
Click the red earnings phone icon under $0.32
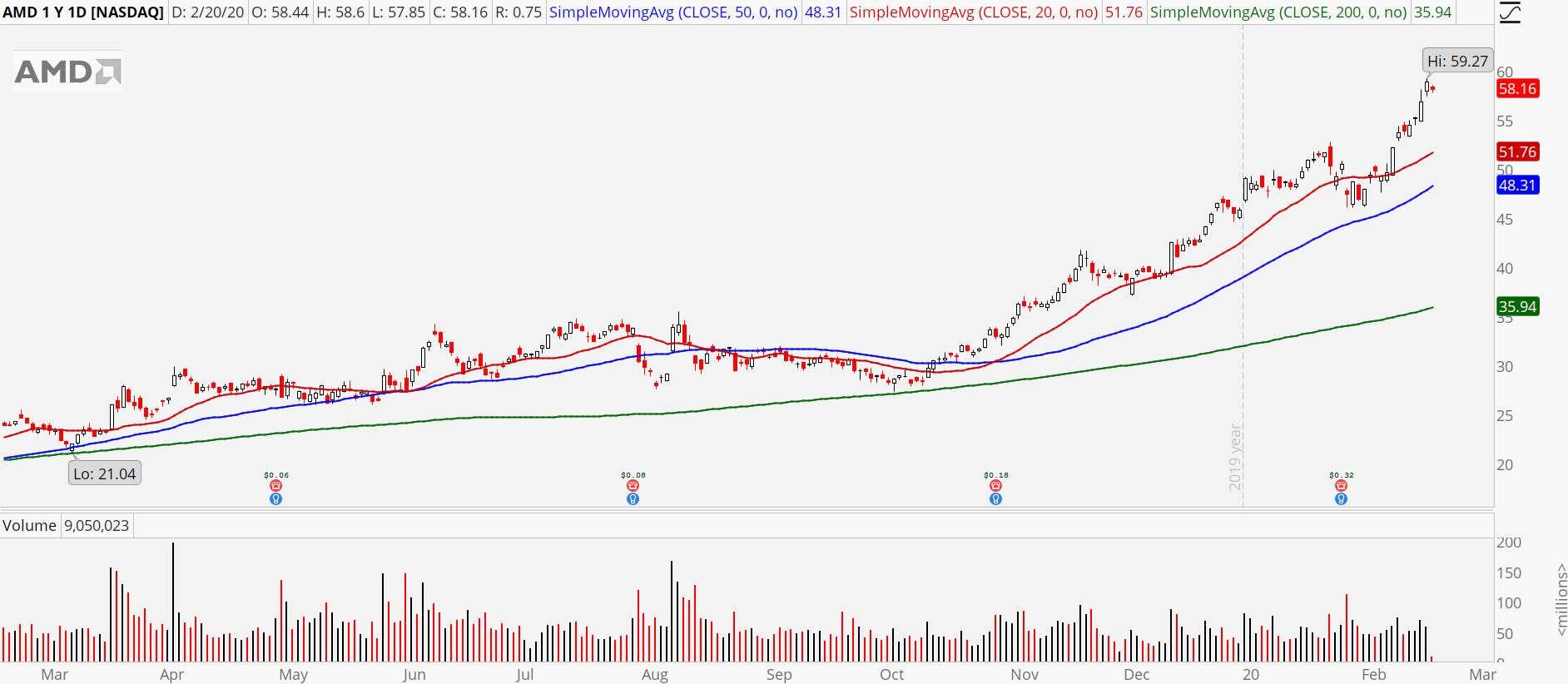pyautogui.click(x=1341, y=486)
